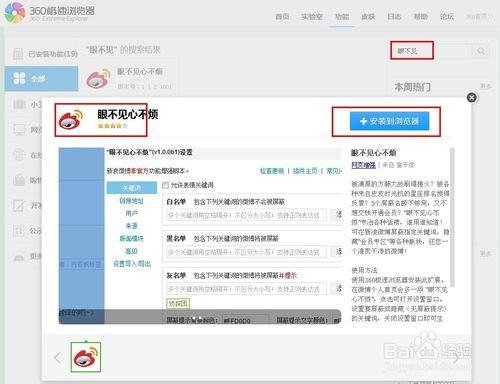Open the 皮肤 navigation tab
The width and height of the screenshot is (500, 384).
pos(368,17)
